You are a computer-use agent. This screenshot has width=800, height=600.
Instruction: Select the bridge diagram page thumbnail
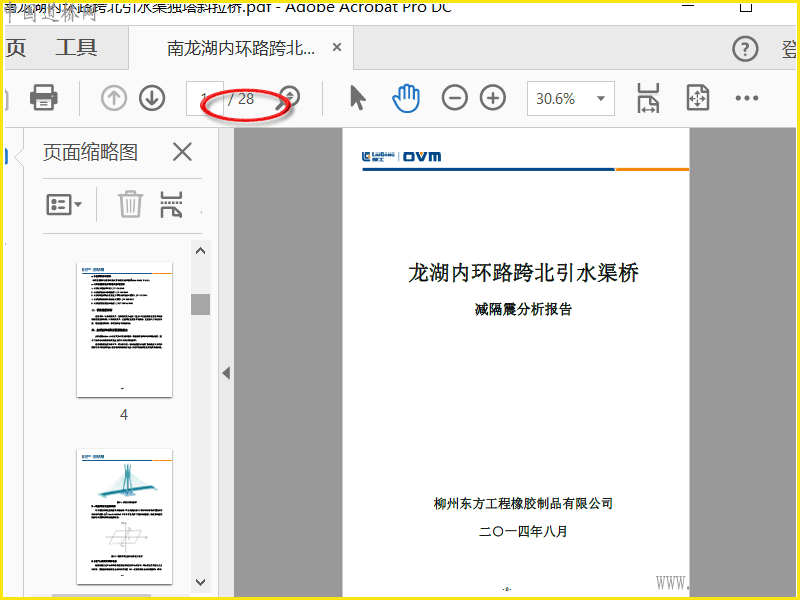(124, 516)
